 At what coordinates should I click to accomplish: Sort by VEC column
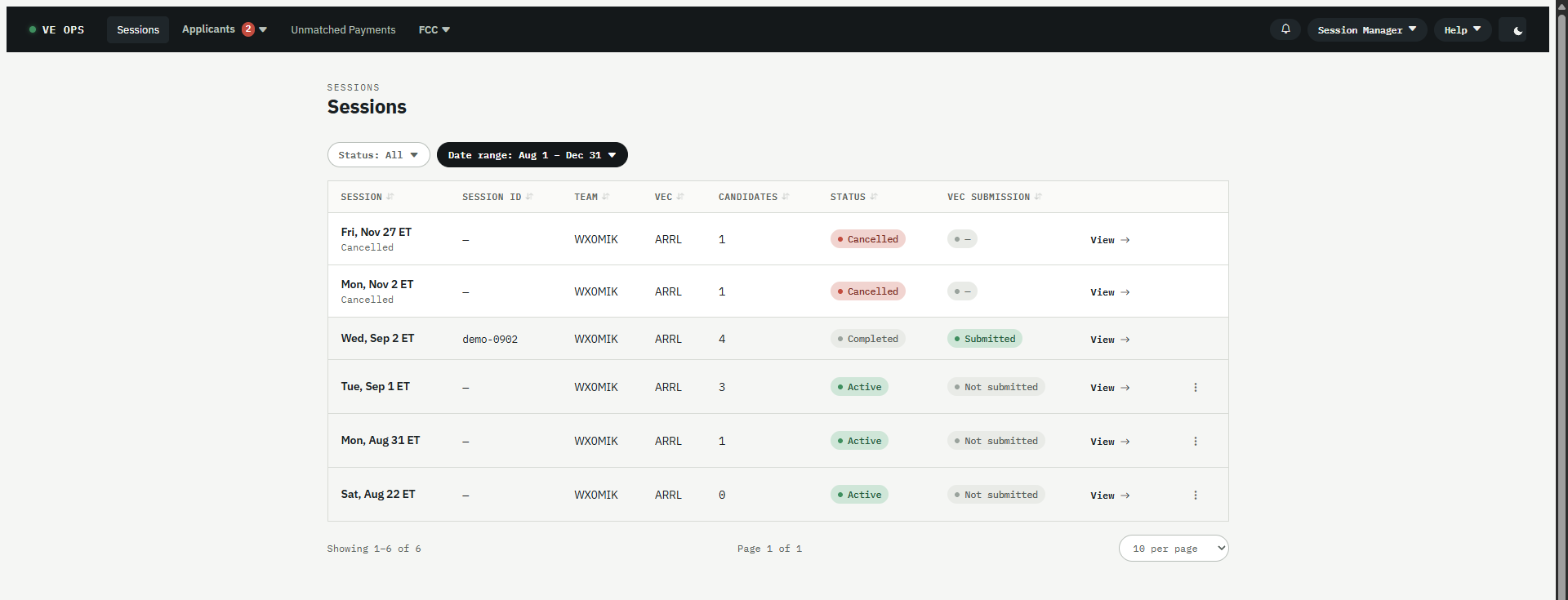(669, 197)
